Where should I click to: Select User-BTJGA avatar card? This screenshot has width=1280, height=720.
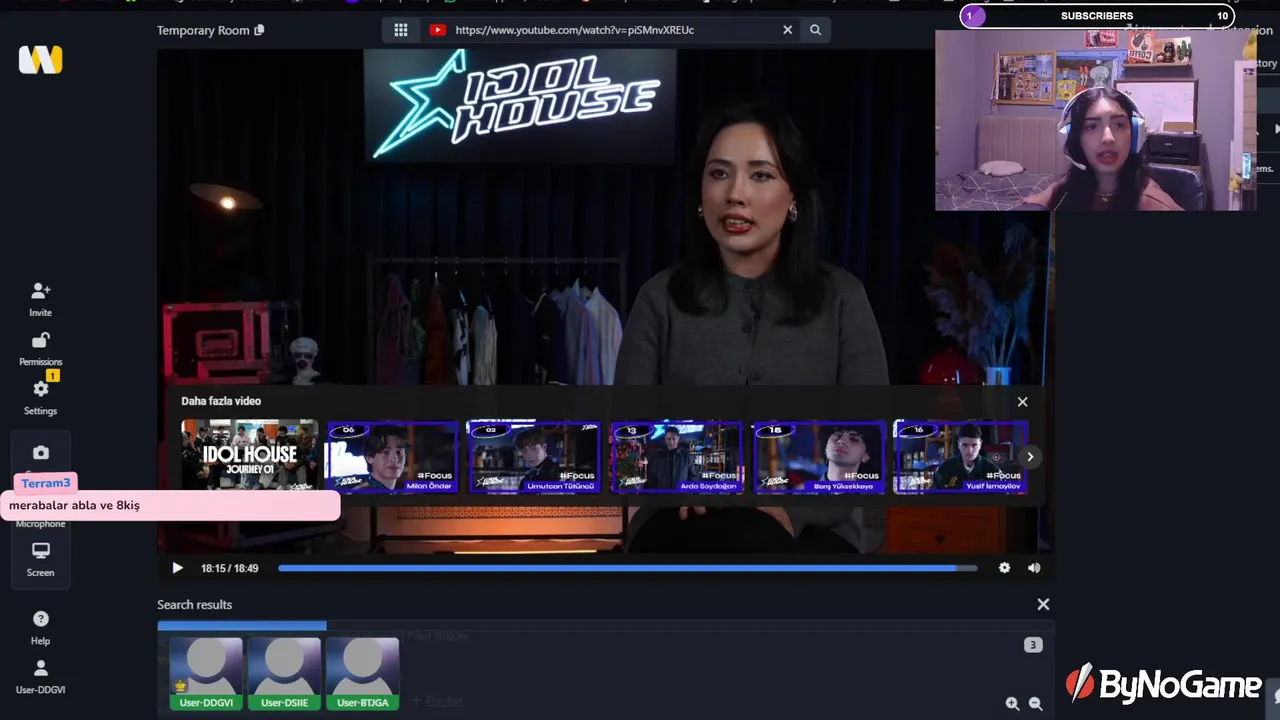click(362, 674)
